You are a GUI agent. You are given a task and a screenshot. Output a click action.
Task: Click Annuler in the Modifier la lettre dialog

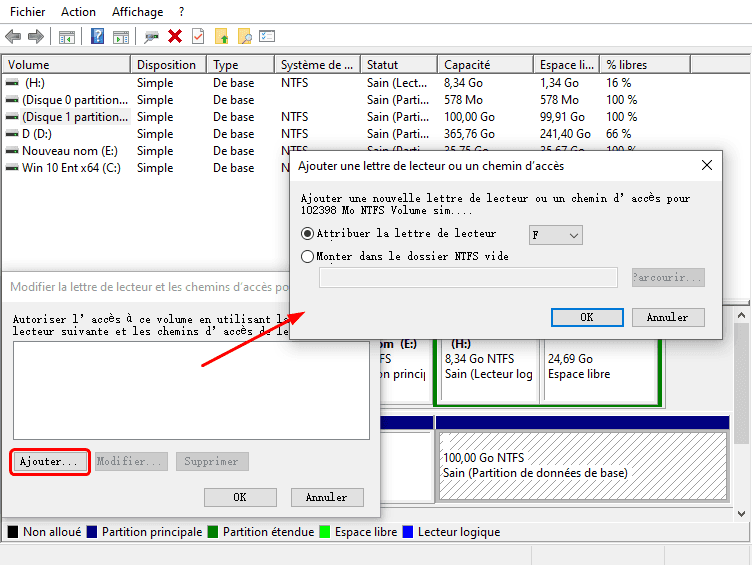(x=327, y=497)
